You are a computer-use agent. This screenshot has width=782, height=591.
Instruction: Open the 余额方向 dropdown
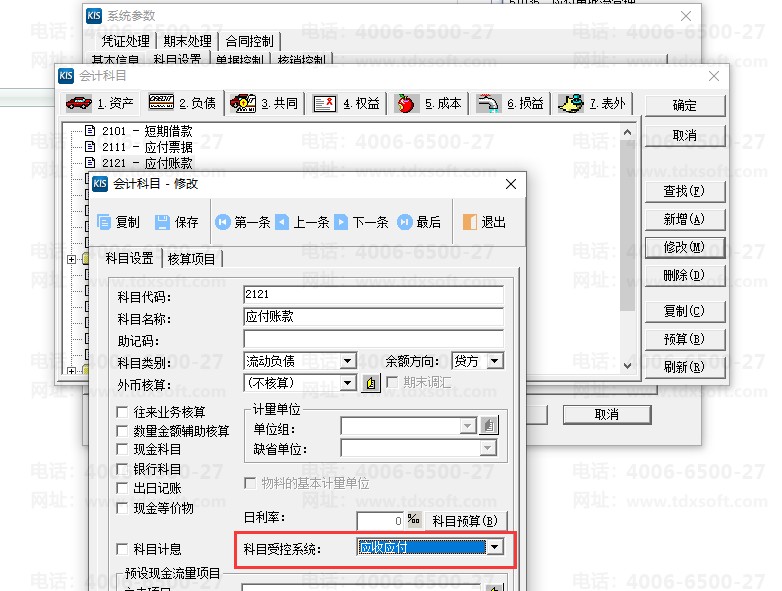(x=493, y=361)
